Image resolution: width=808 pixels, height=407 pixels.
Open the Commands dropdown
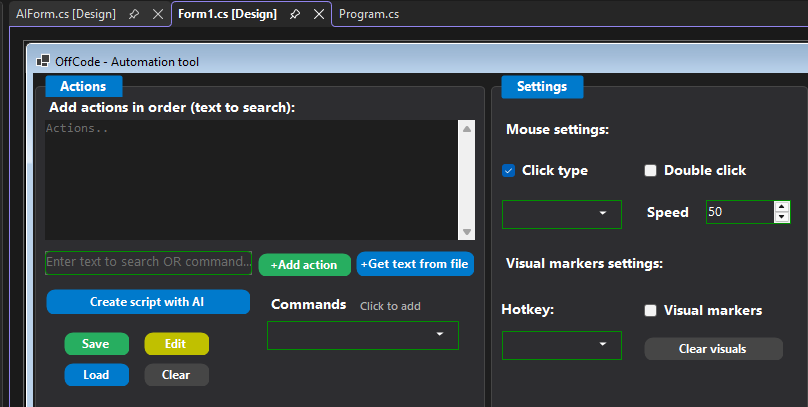click(363, 335)
